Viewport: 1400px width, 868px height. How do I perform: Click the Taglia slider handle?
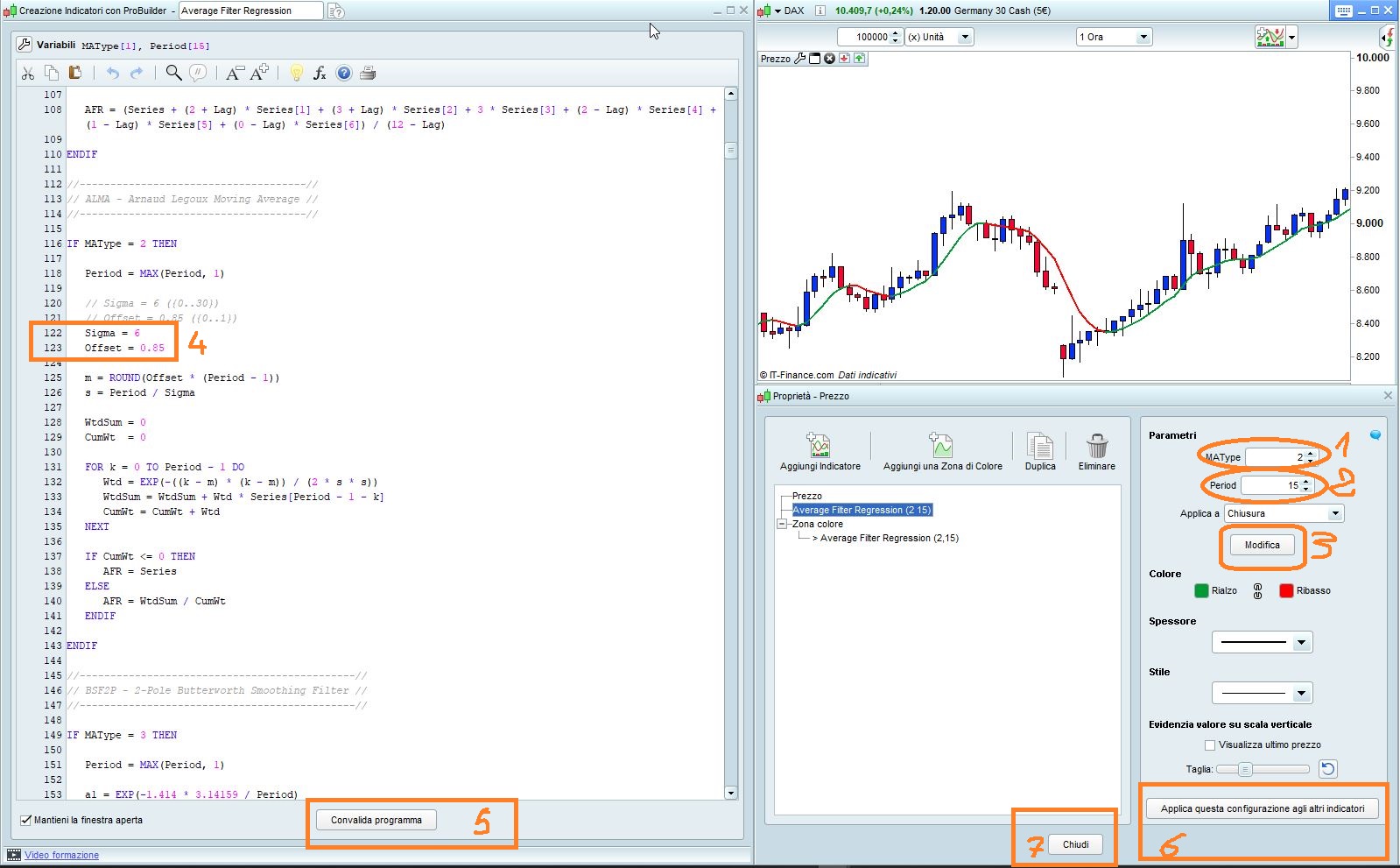click(1245, 769)
